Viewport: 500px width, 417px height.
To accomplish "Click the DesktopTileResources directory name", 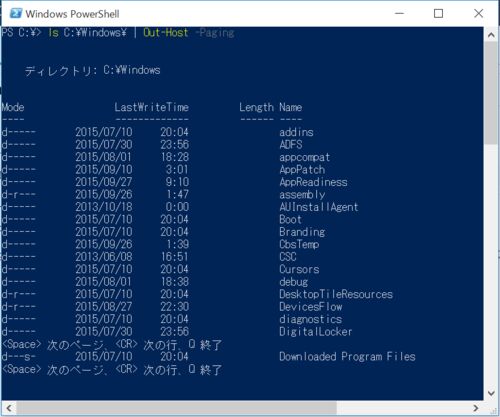I will (336, 294).
